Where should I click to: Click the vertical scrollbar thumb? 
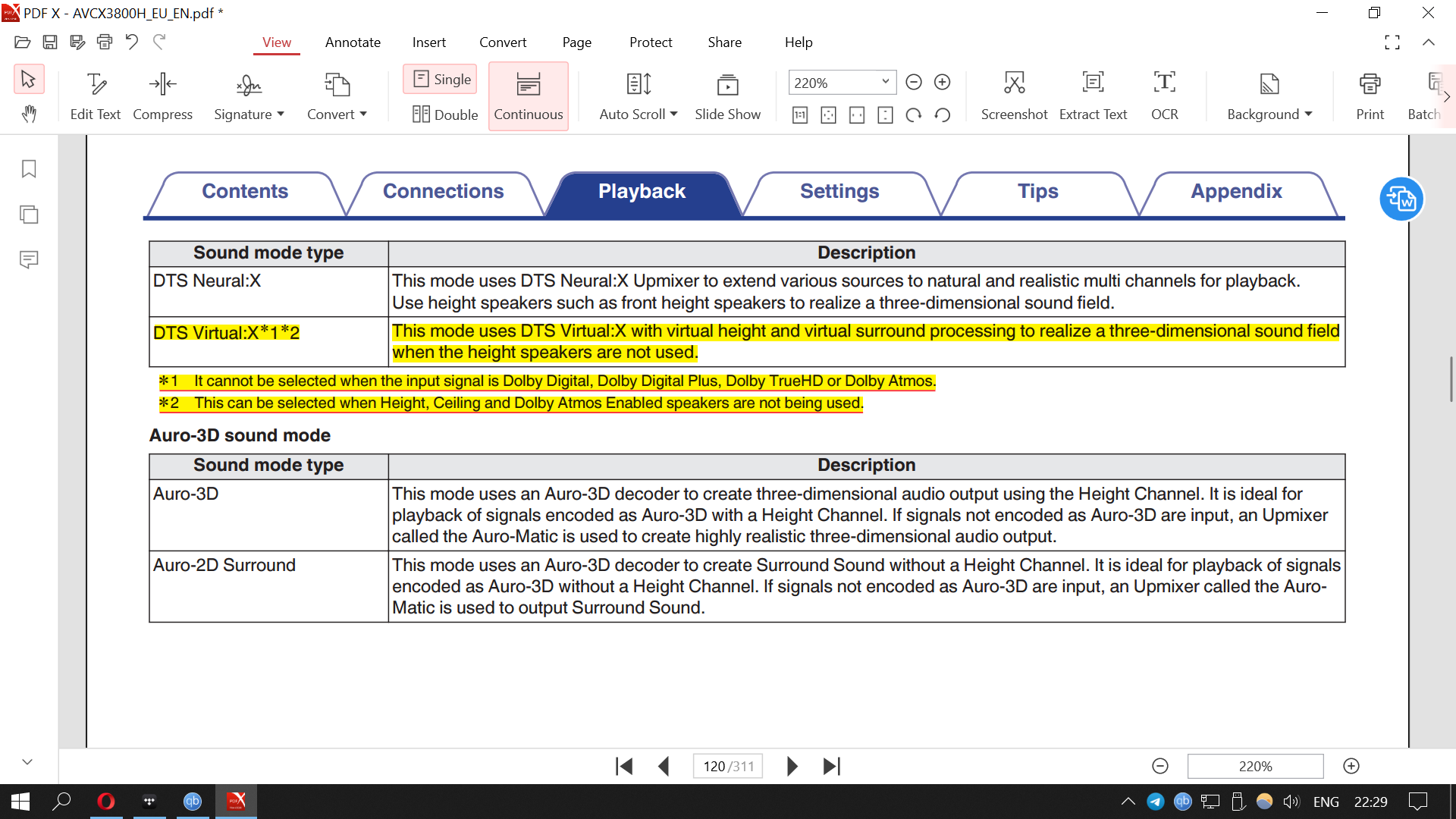(x=1451, y=379)
